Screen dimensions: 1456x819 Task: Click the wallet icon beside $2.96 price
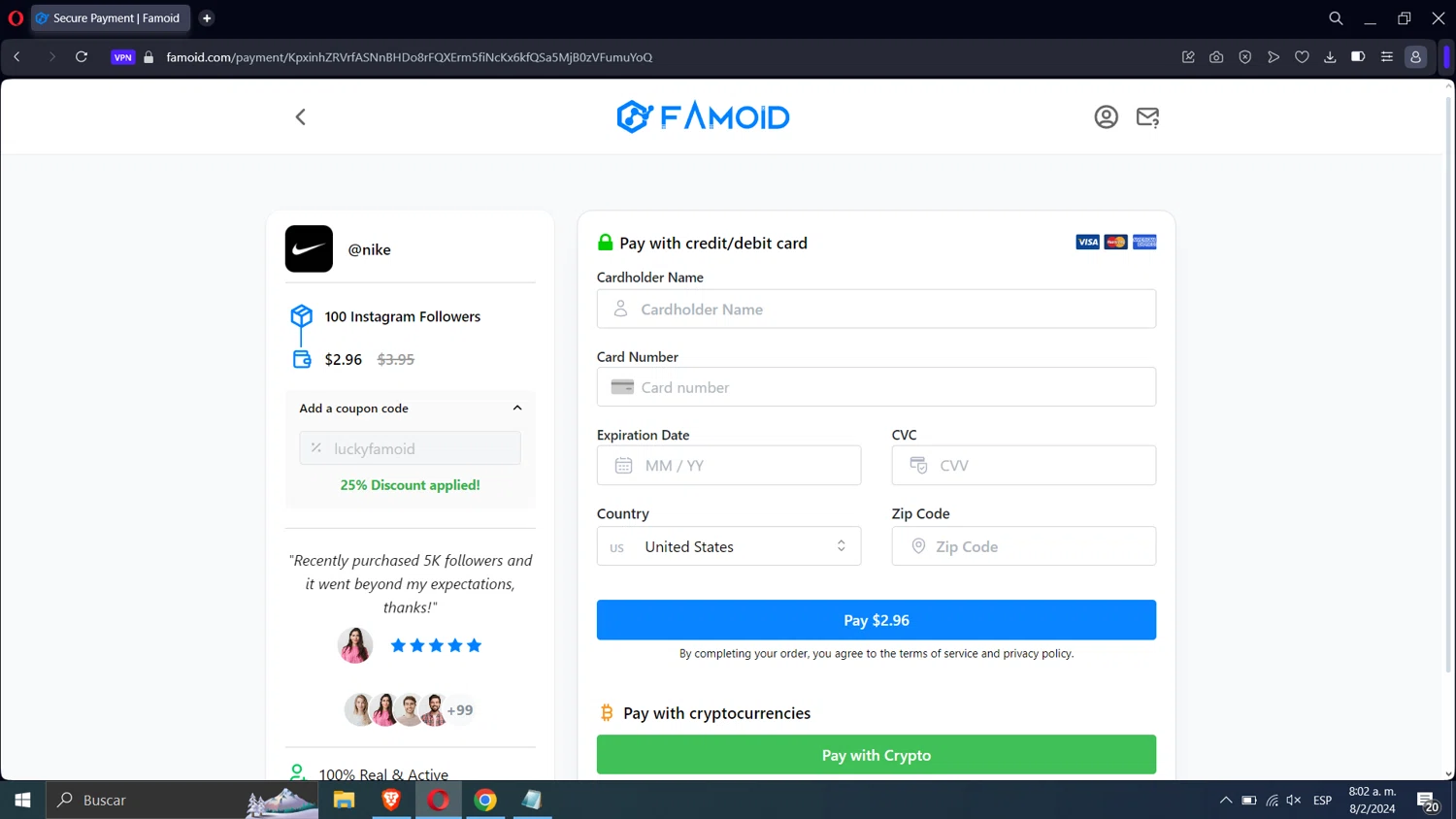tap(302, 359)
